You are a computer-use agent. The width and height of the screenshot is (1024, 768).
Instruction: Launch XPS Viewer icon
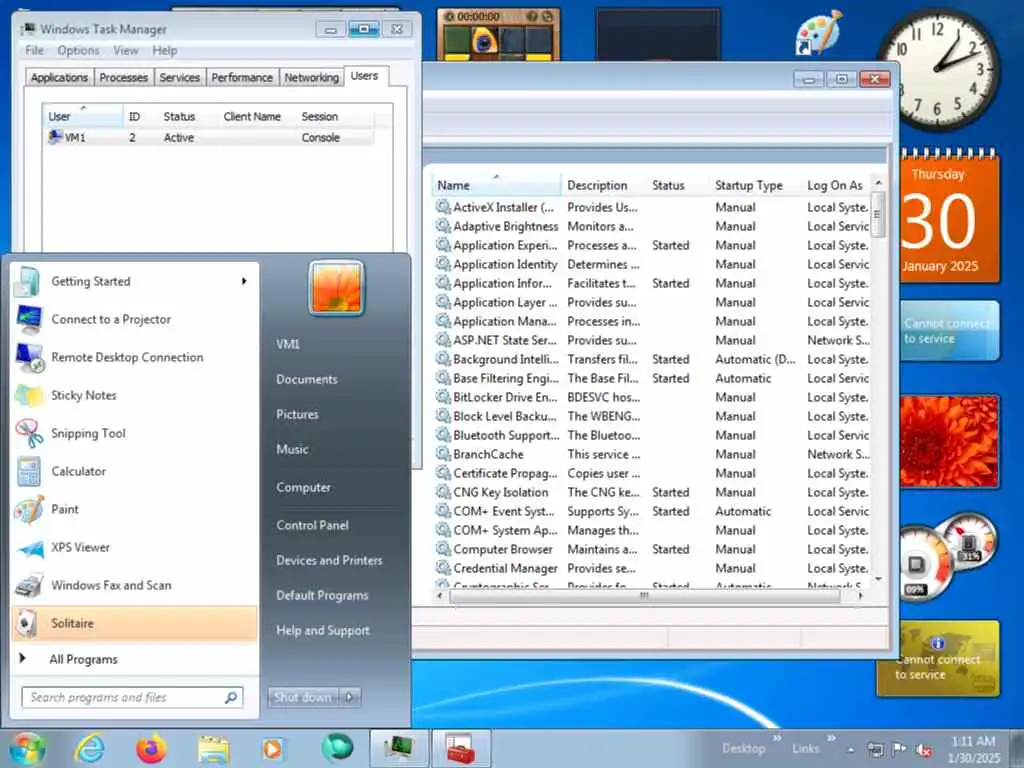pyautogui.click(x=30, y=548)
